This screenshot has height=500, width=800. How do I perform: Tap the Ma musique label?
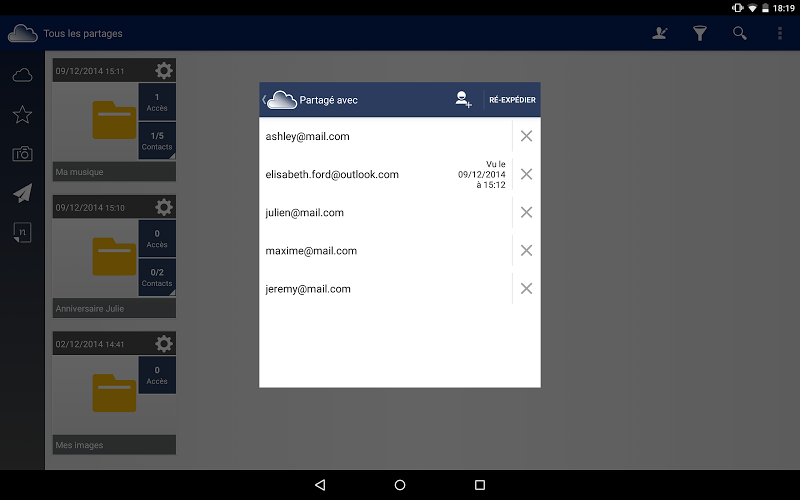(x=80, y=172)
